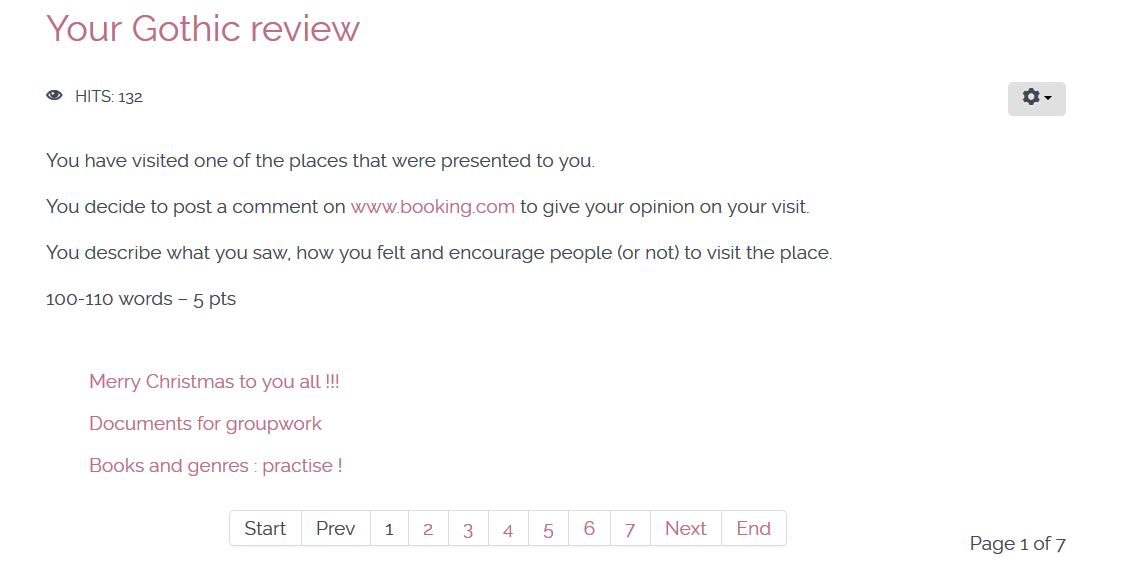Open page 6 of the list
This screenshot has width=1134, height=576.
pyautogui.click(x=589, y=528)
